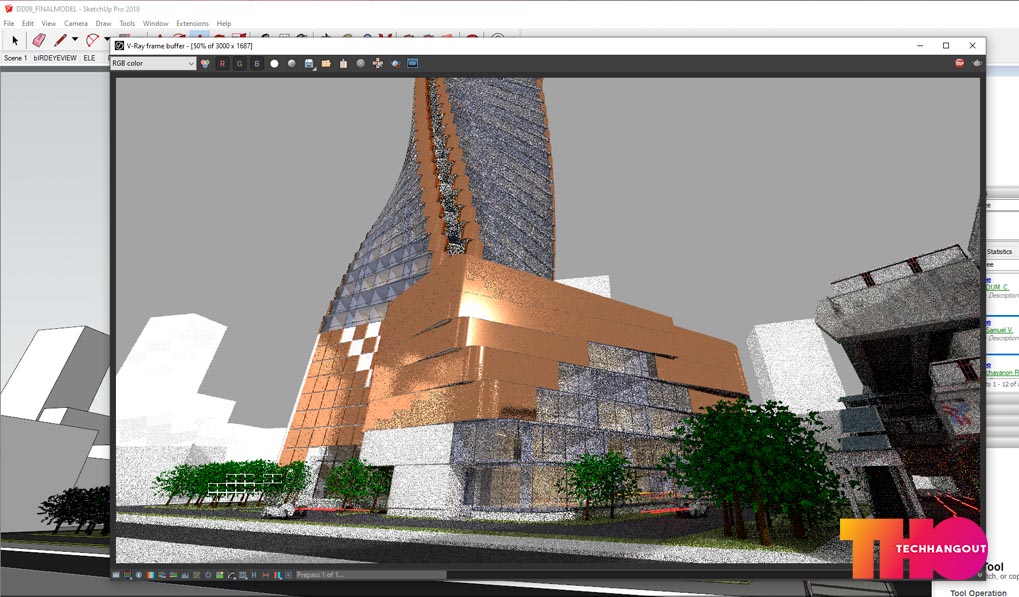Click the gray circle icon after clipboard
Image resolution: width=1019 pixels, height=597 pixels.
pyautogui.click(x=361, y=64)
